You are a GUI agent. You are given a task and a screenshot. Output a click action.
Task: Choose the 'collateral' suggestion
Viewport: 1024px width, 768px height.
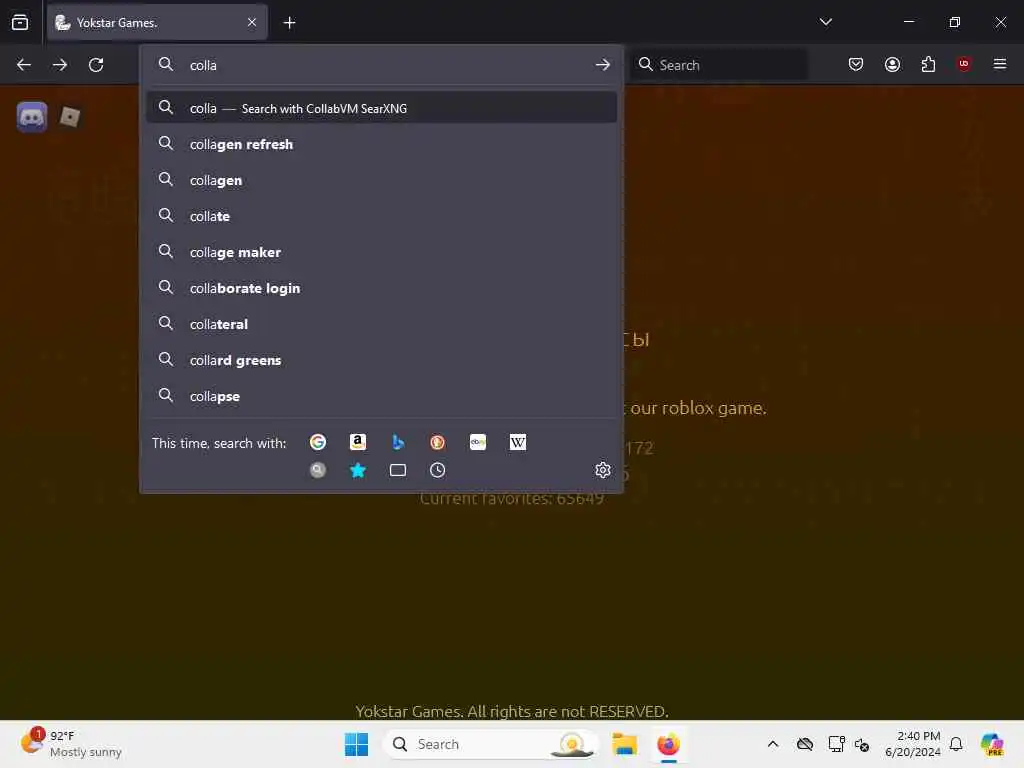coord(381,324)
